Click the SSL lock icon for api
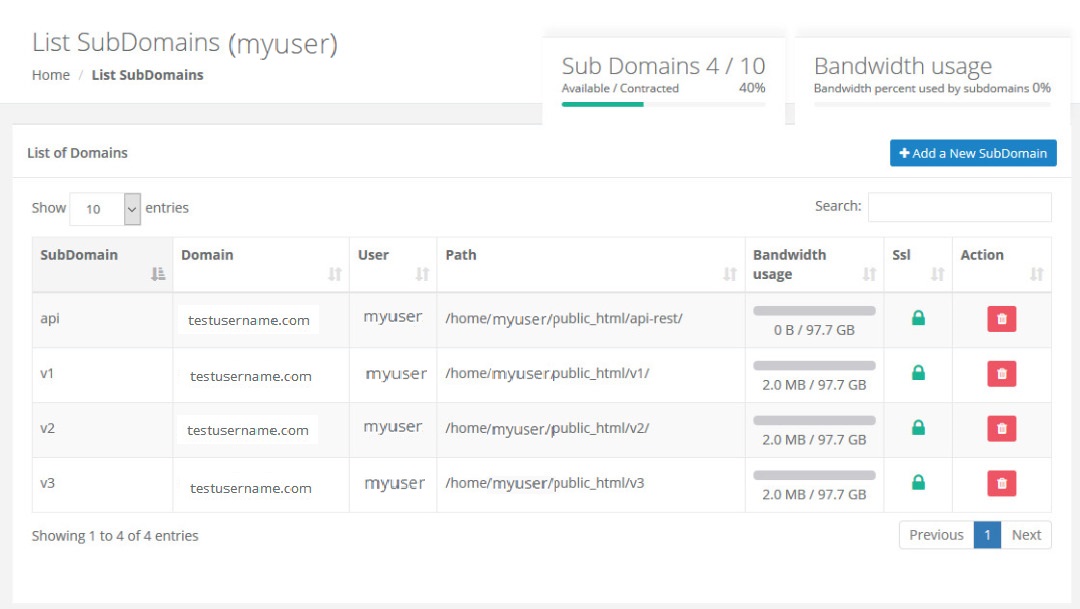 pyautogui.click(x=918, y=318)
